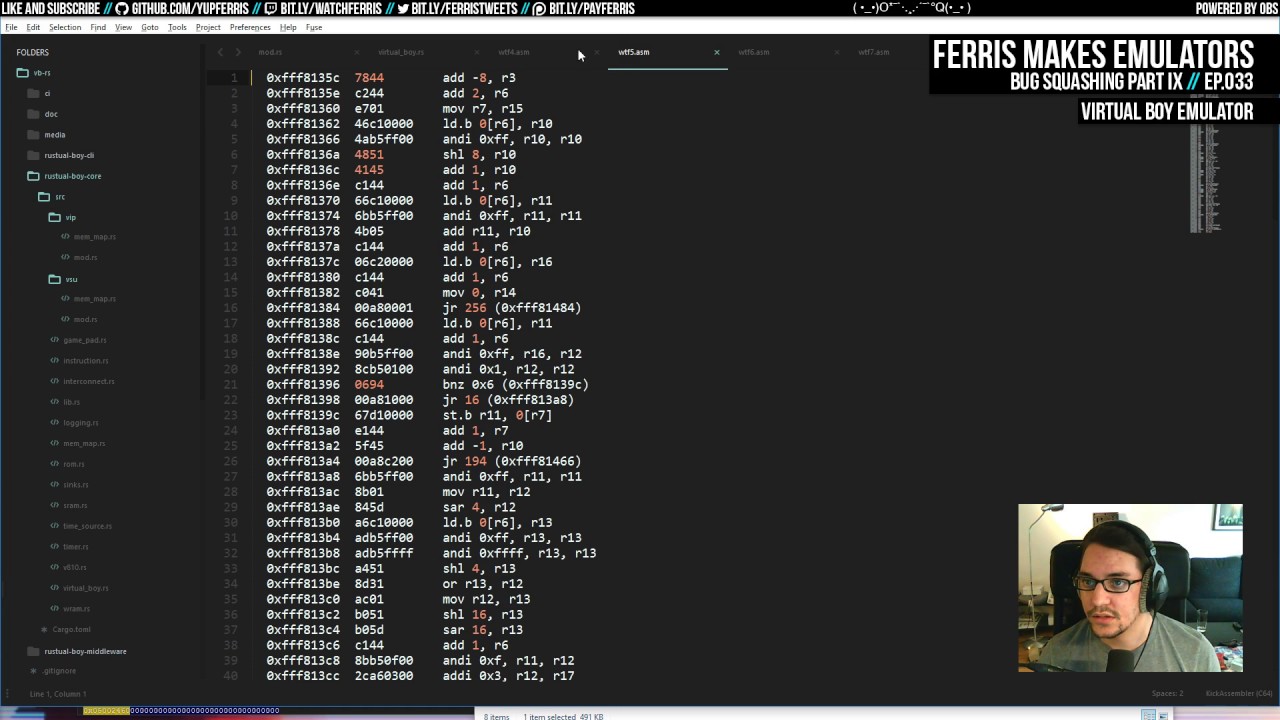The height and width of the screenshot is (720, 1280).
Task: Place cursor on address 0xfff81384 line
Action: [x=423, y=308]
